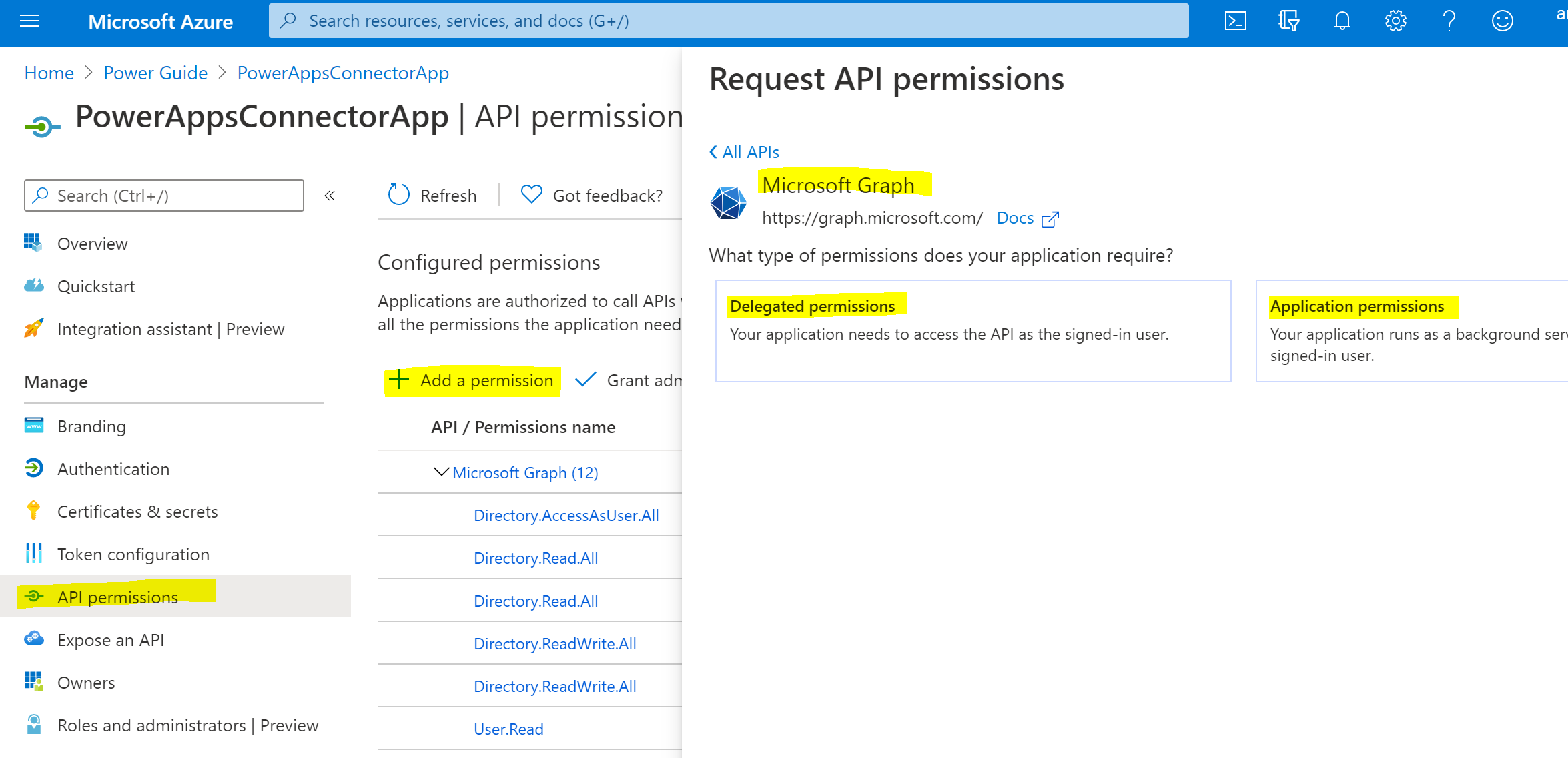The image size is (1568, 758).
Task: Collapse the sidebar with double chevron
Action: (x=330, y=196)
